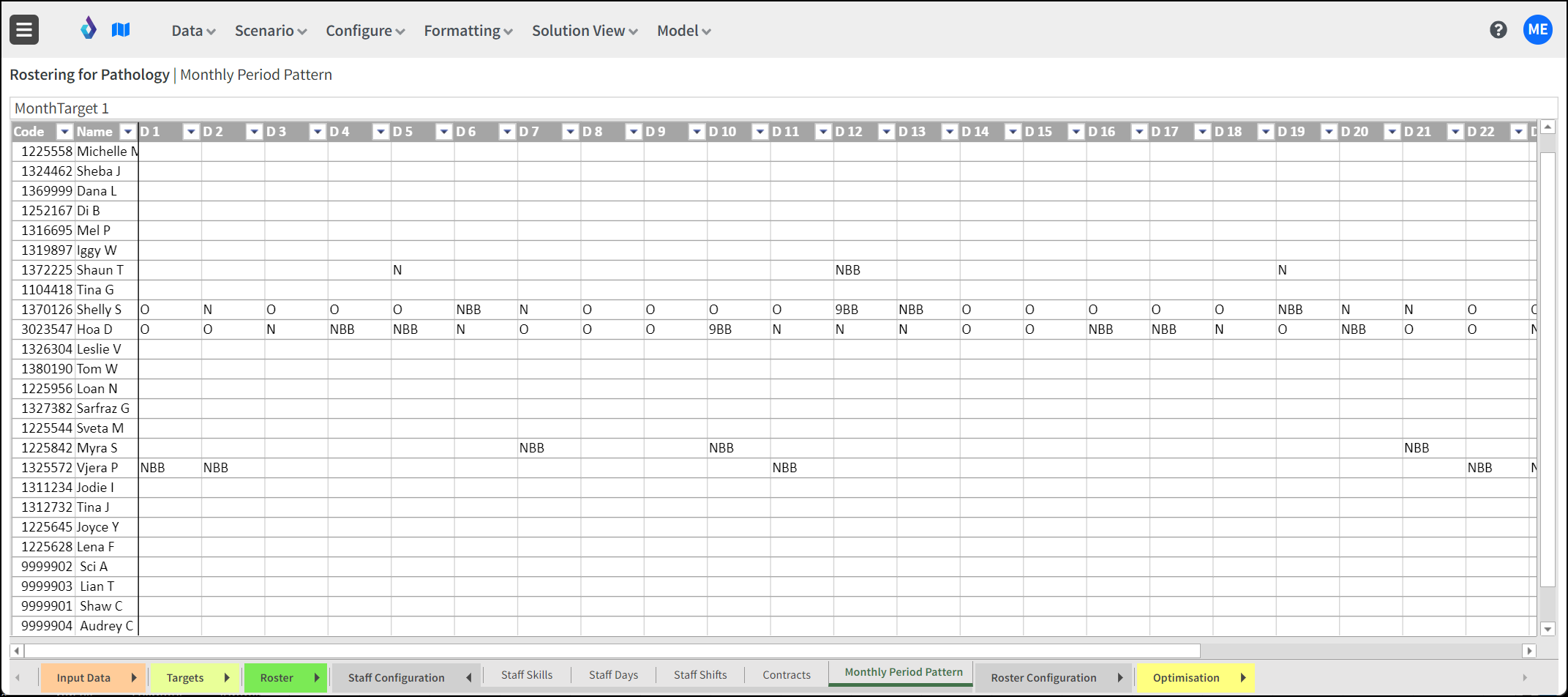Click grid vertical scroll down arrow
Image resolution: width=1568 pixels, height=697 pixels.
point(1548,629)
